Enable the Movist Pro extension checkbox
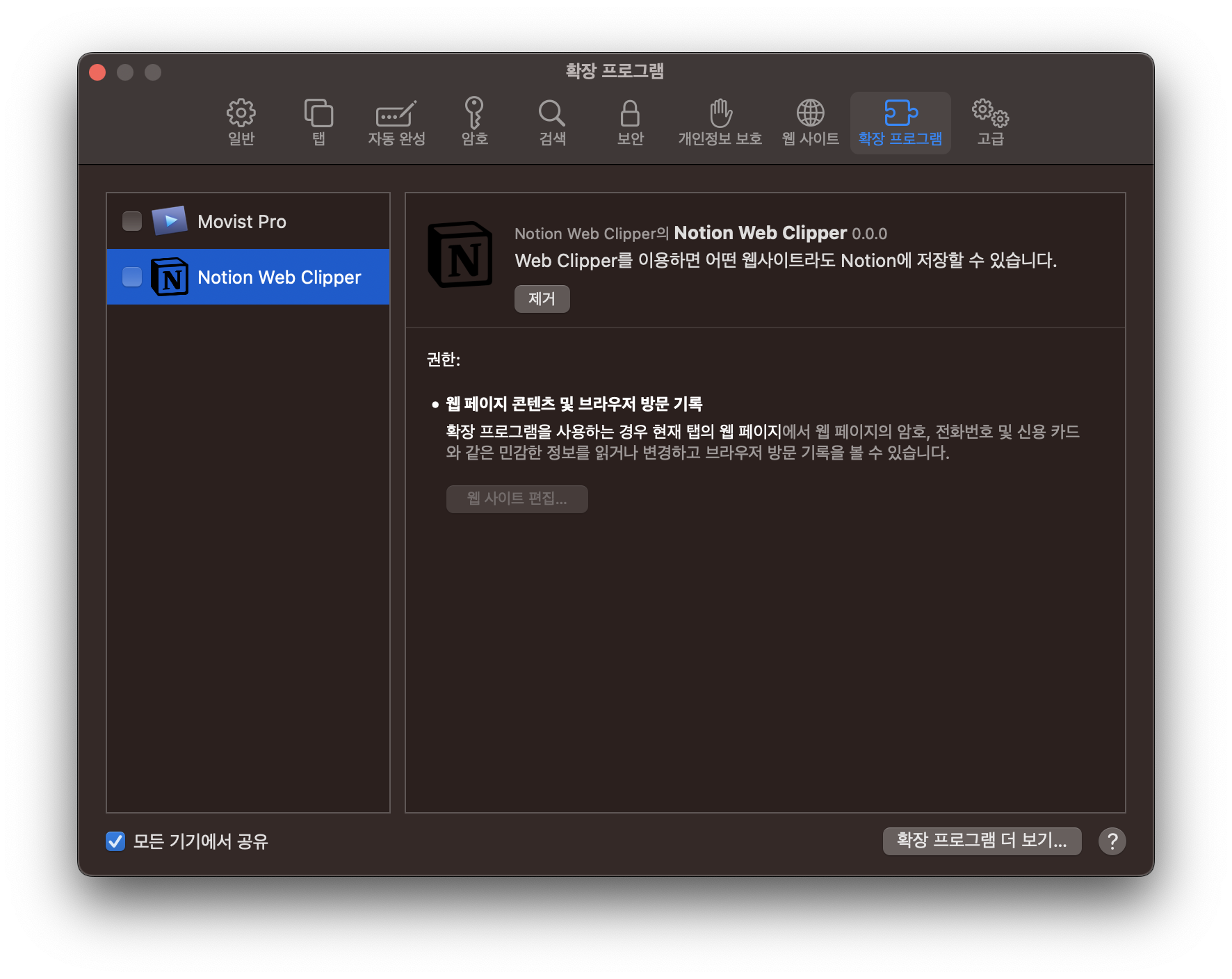Screen dimensions: 1232x979 click(x=132, y=221)
